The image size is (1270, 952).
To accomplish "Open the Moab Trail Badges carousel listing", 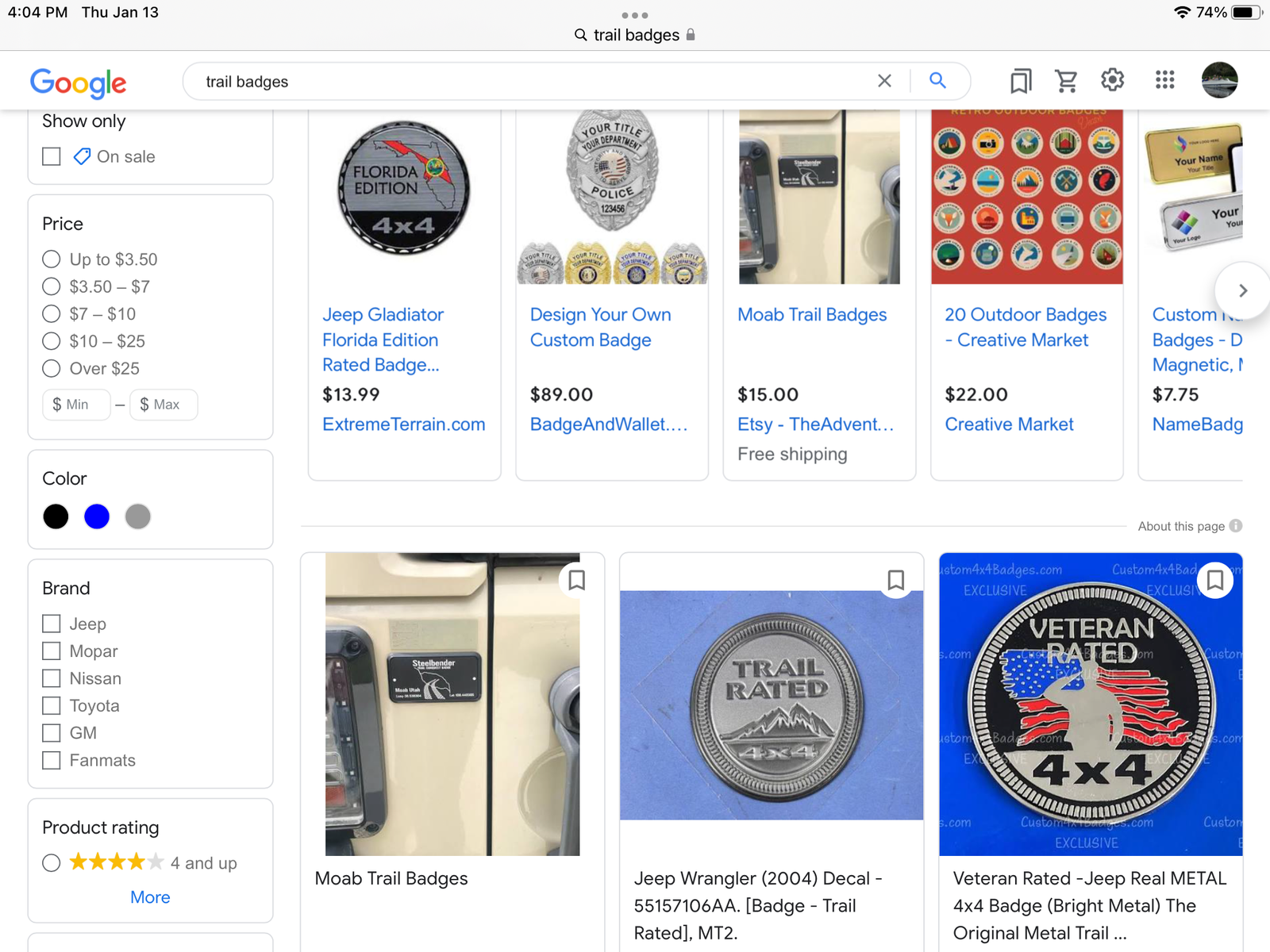I will pos(812,315).
